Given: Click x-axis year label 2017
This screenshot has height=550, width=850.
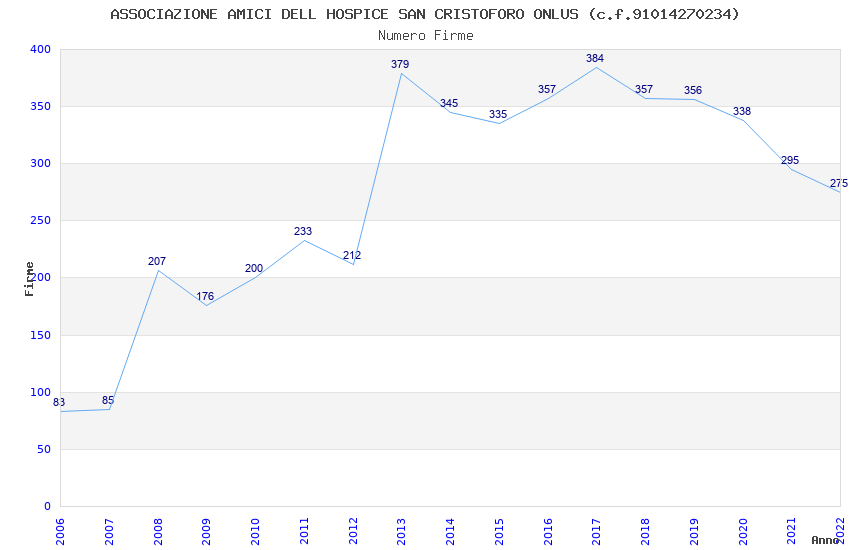Looking at the screenshot, I should pos(596,532).
